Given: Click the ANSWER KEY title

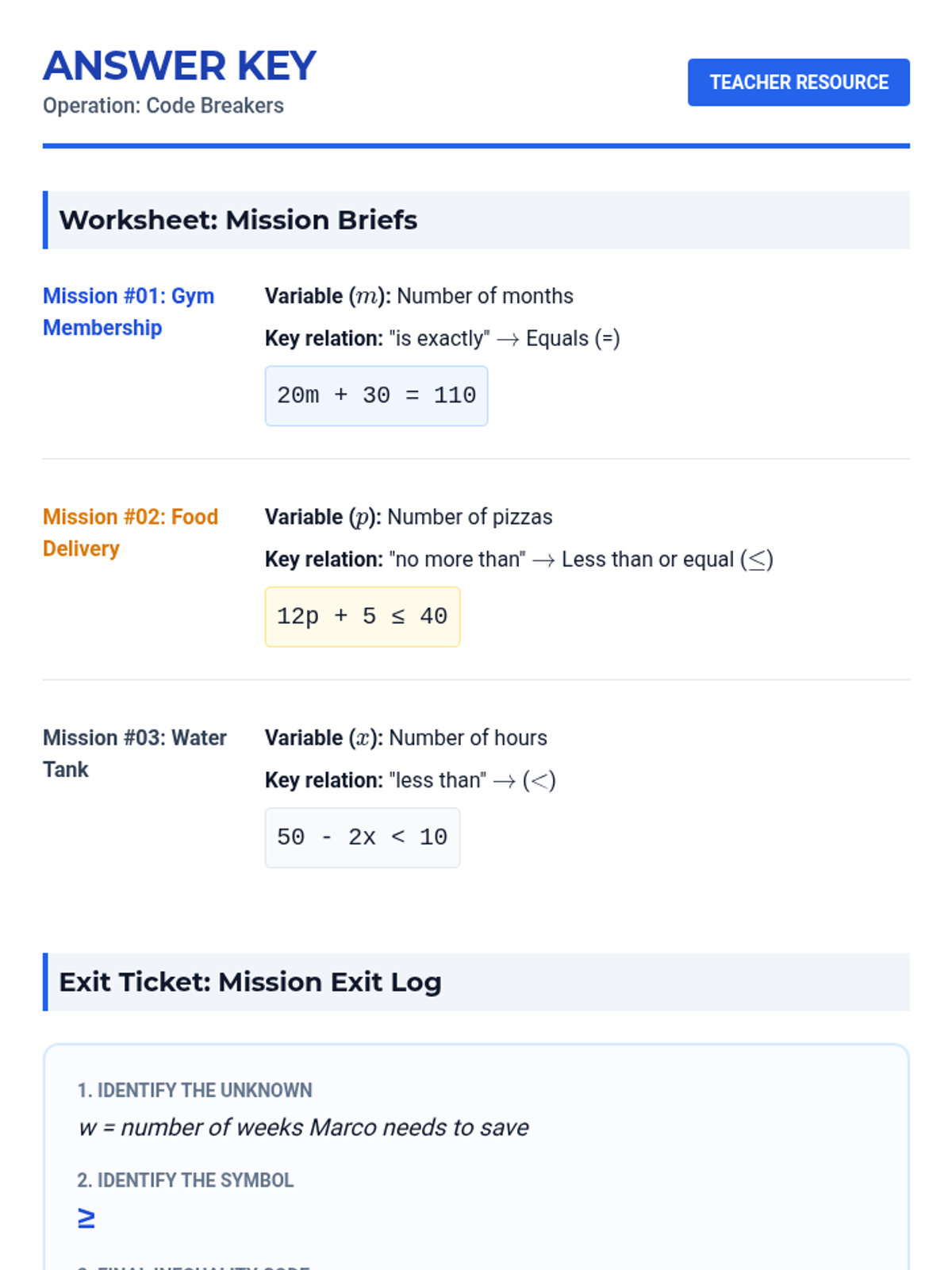Looking at the screenshot, I should click(x=180, y=66).
